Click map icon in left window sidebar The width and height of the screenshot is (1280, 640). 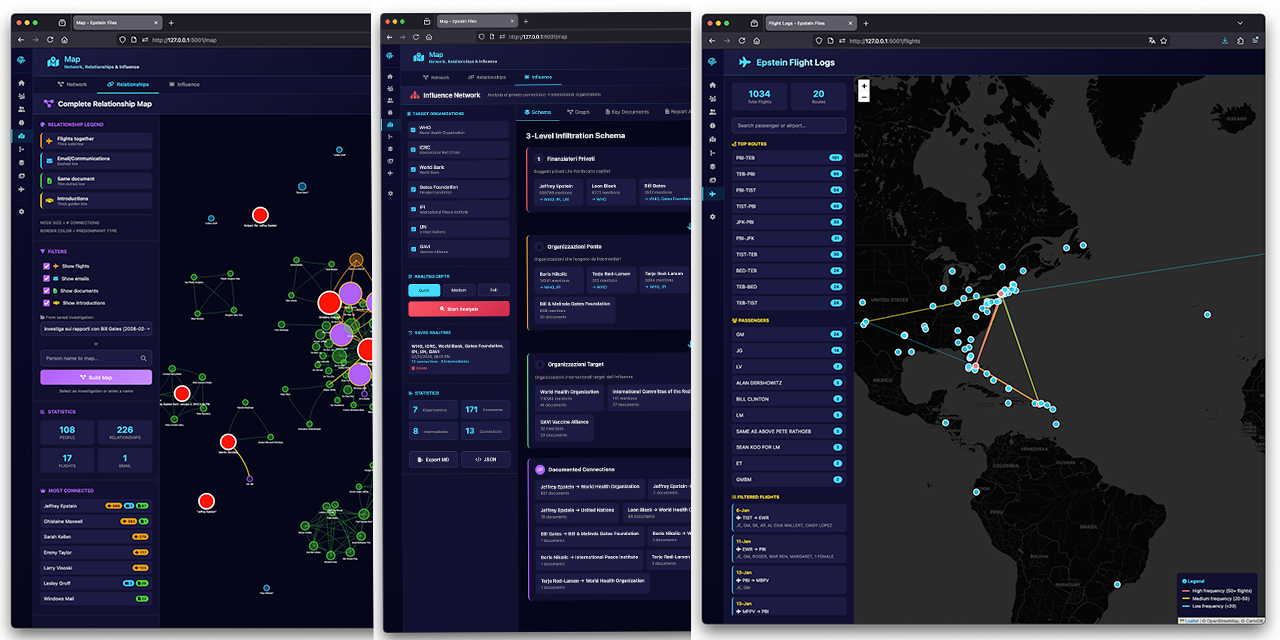click(21, 135)
